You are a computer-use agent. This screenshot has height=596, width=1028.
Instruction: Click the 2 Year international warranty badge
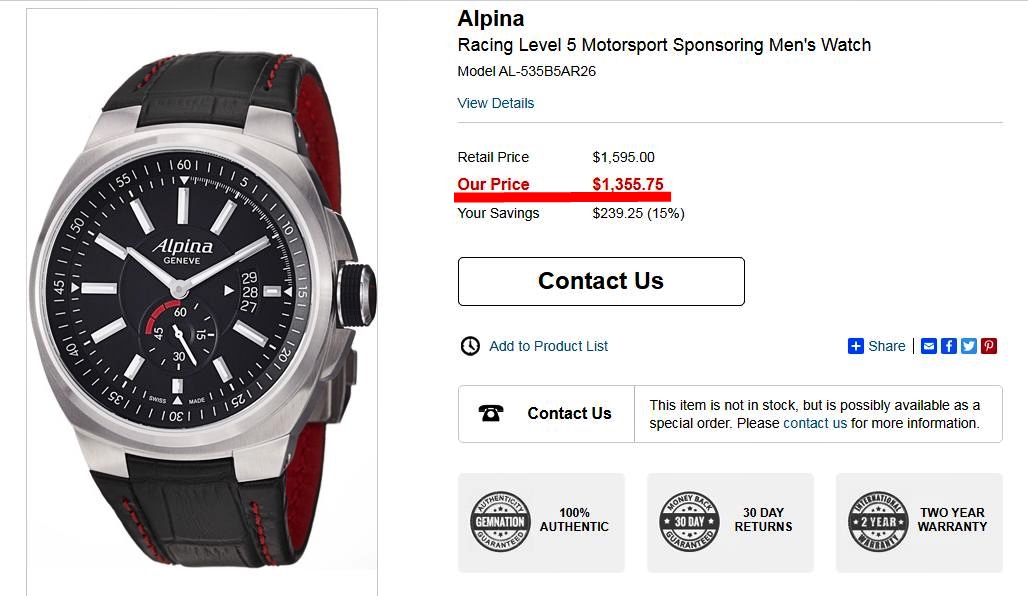tap(878, 521)
